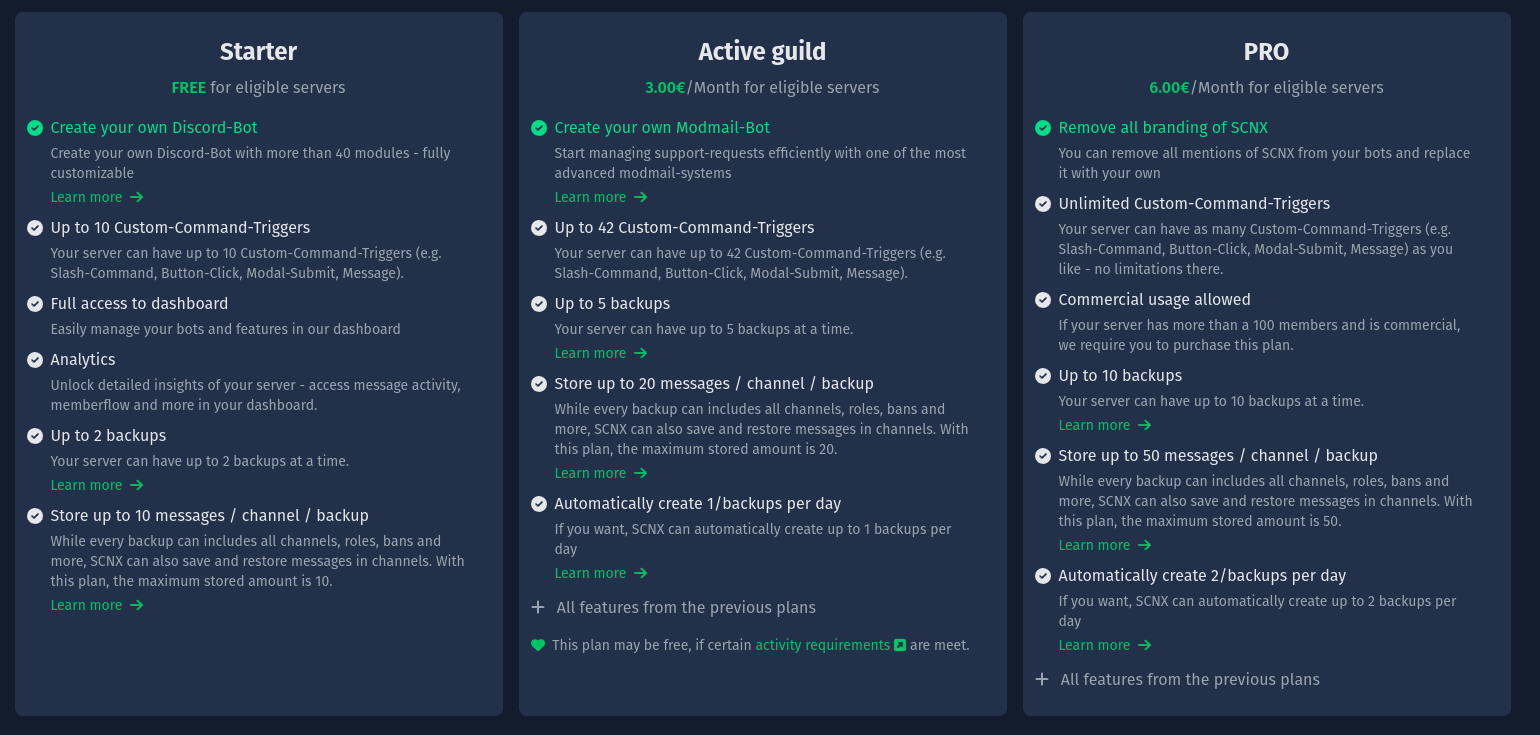Open Learn more under Create your own Discord-Bot
This screenshot has height=735, width=1540.
pos(97,197)
